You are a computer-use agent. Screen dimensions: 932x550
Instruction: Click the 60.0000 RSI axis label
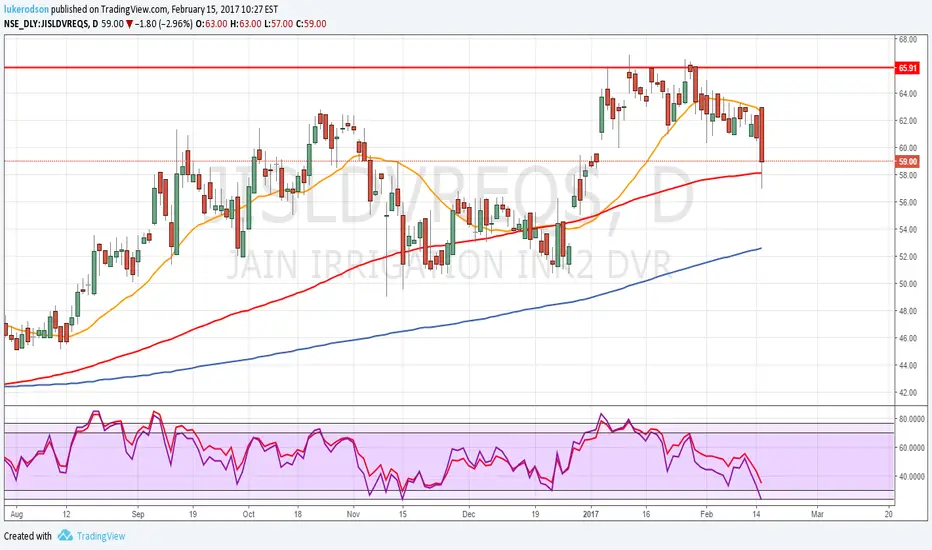click(x=911, y=447)
